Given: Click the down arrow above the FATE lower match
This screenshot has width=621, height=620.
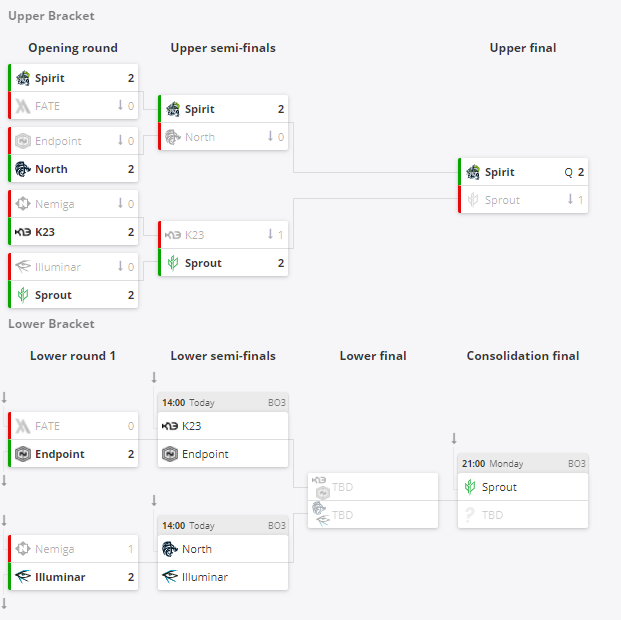Looking at the screenshot, I should click(4, 398).
